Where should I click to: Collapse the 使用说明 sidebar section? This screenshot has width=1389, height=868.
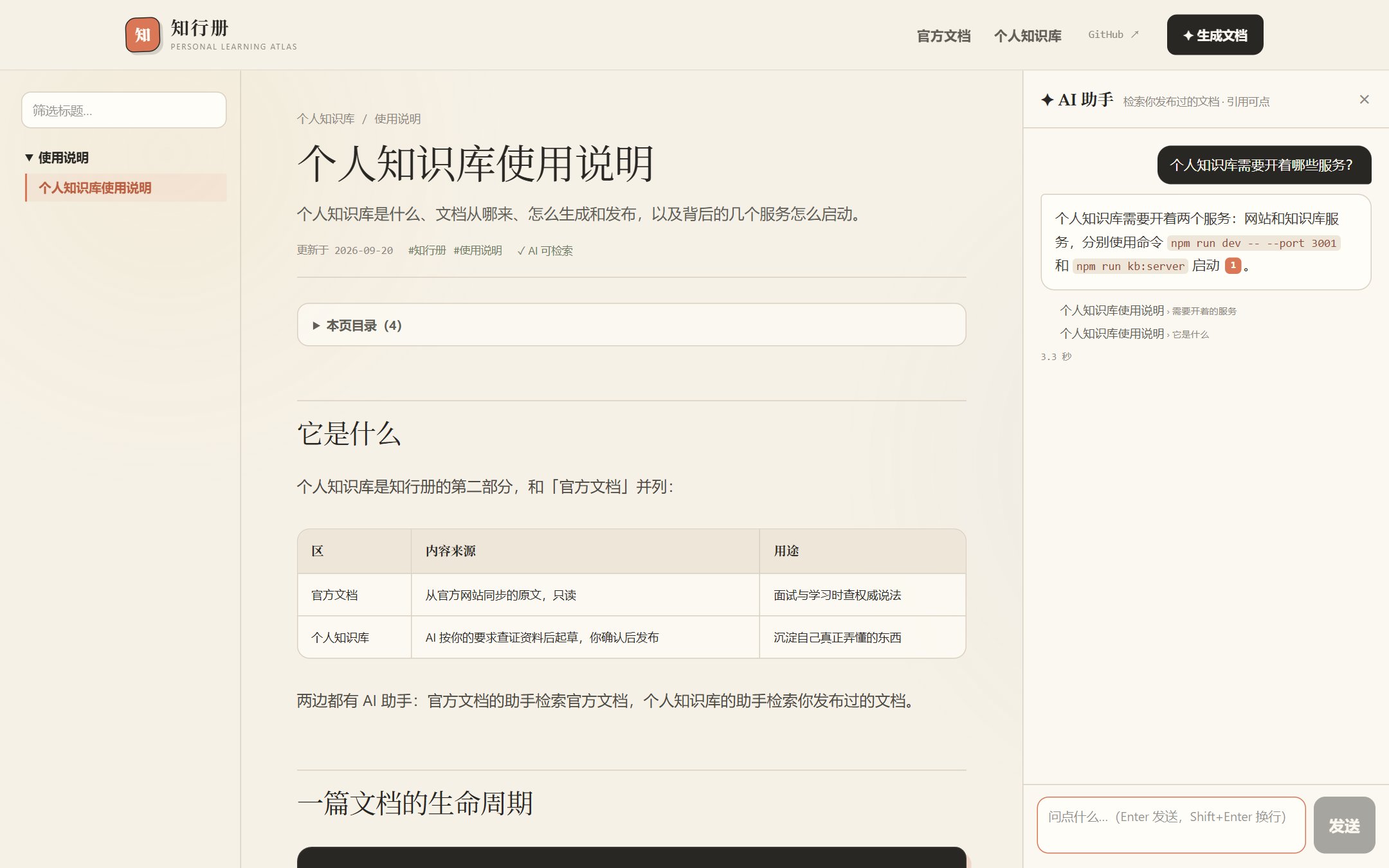[x=57, y=158]
